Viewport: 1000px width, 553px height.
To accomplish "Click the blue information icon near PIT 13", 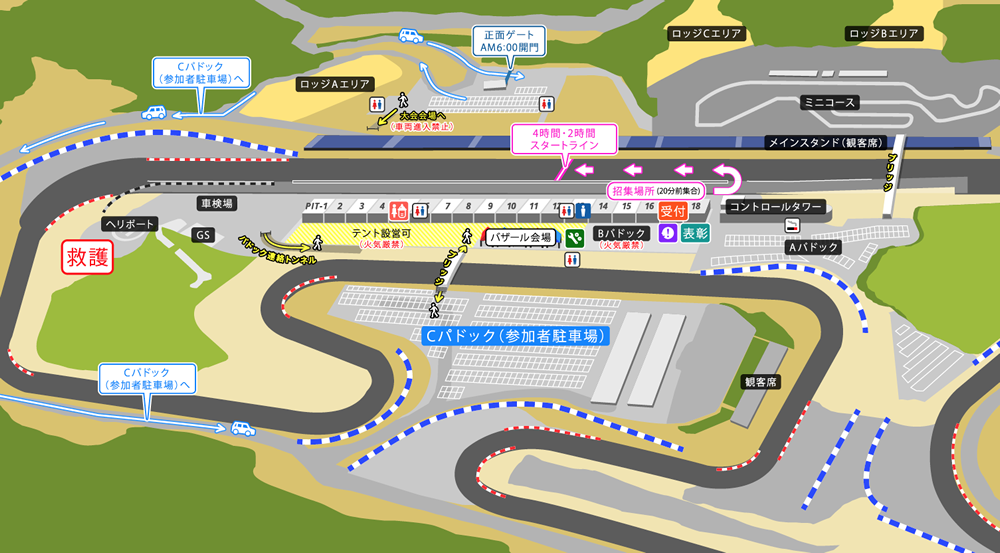I will (x=583, y=211).
